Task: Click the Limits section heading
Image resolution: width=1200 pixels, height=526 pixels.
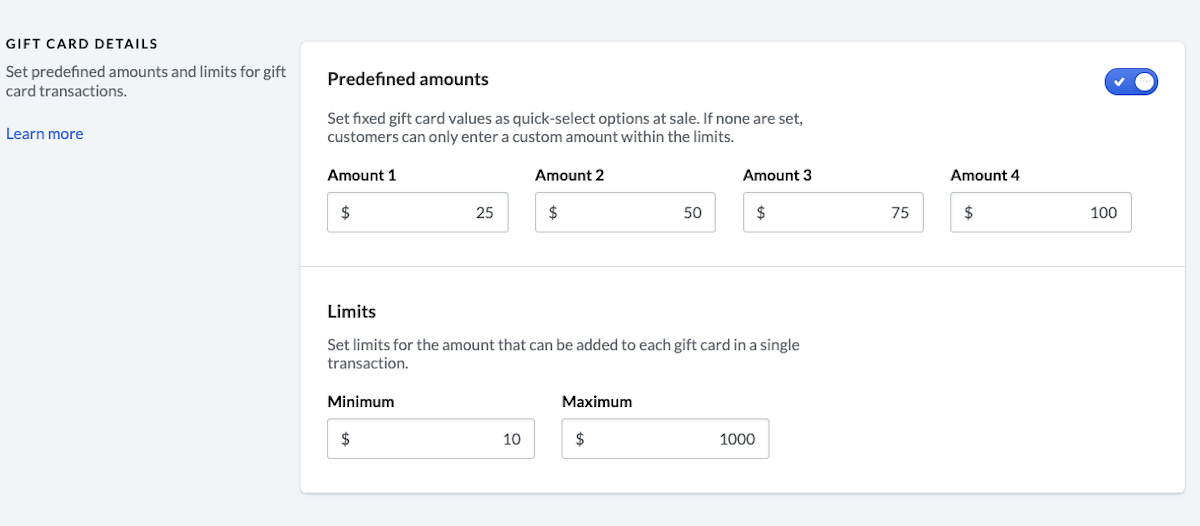Action: [x=352, y=312]
